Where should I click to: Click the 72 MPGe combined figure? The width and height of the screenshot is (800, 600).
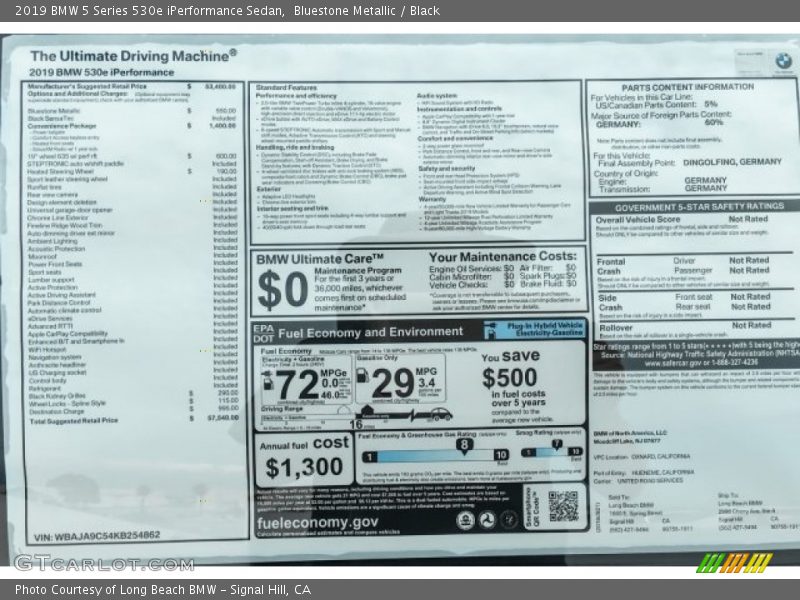tap(298, 385)
